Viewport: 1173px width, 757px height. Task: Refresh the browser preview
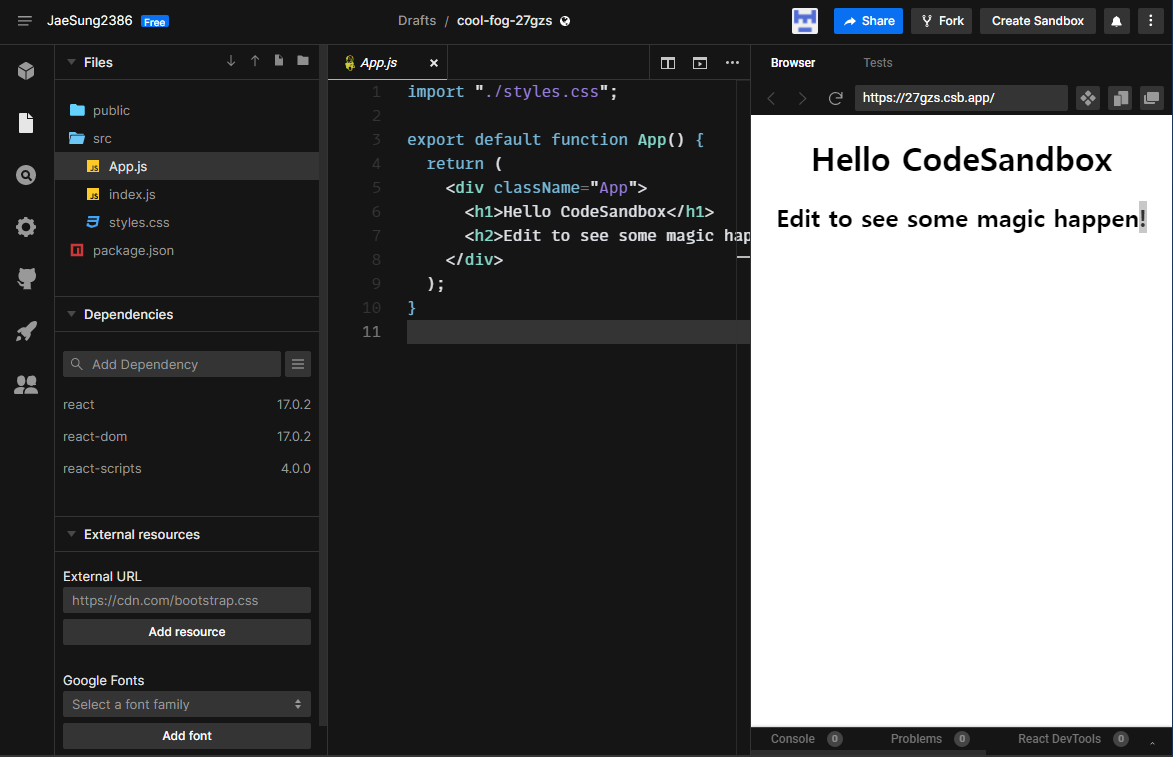tap(835, 97)
